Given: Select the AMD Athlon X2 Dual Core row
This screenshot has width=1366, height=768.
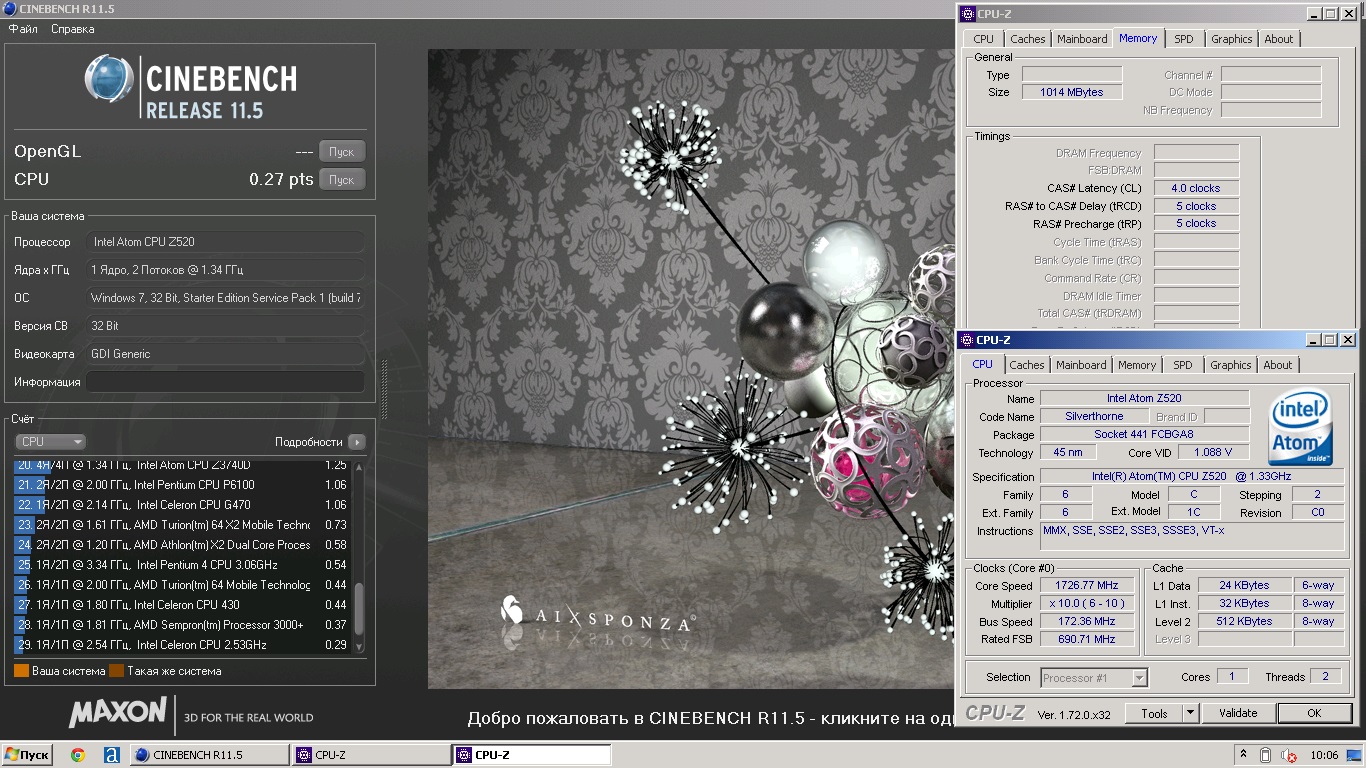Looking at the screenshot, I should pyautogui.click(x=183, y=545).
